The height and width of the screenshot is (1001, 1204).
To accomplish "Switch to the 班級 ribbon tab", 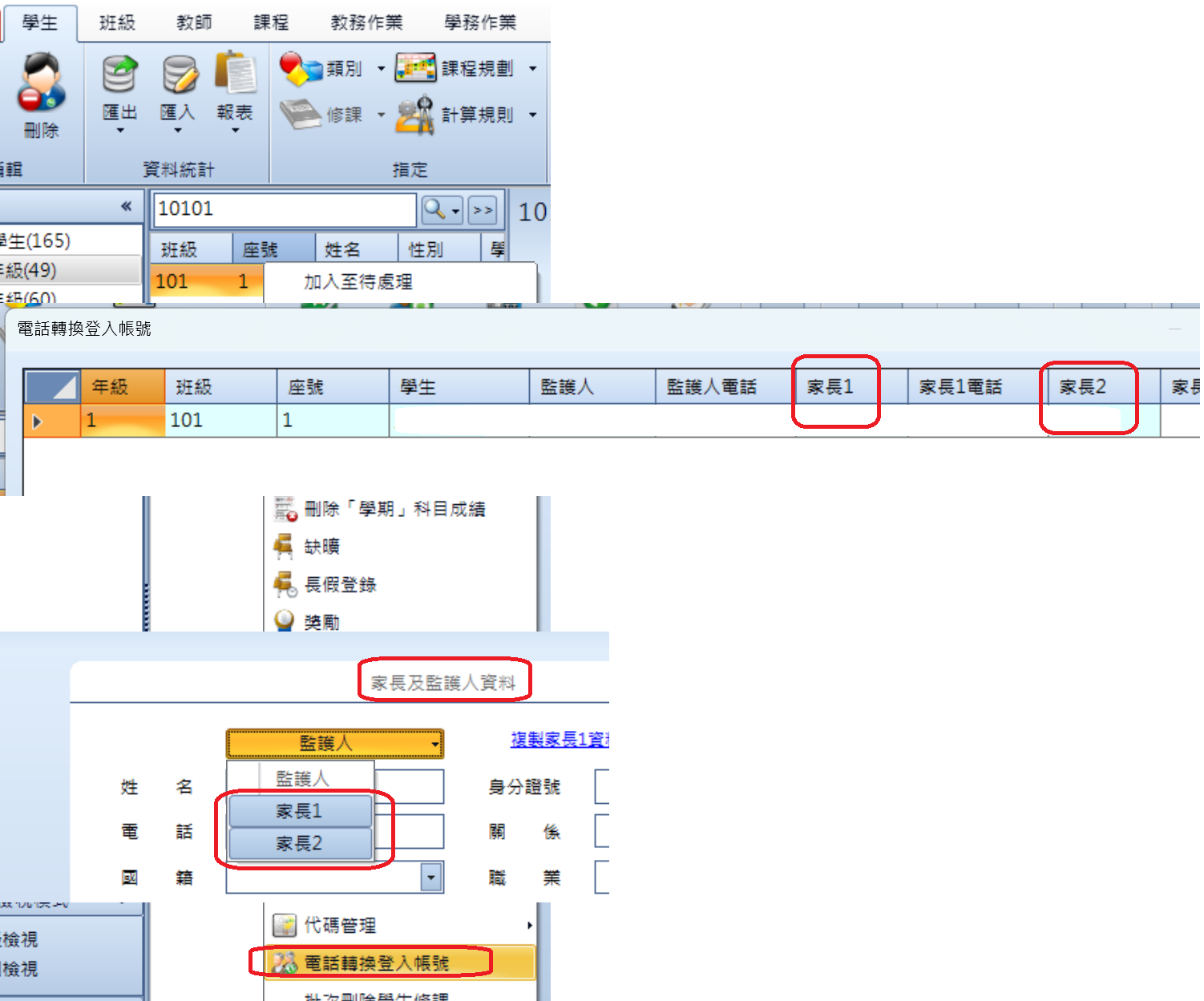I will pyautogui.click(x=117, y=22).
